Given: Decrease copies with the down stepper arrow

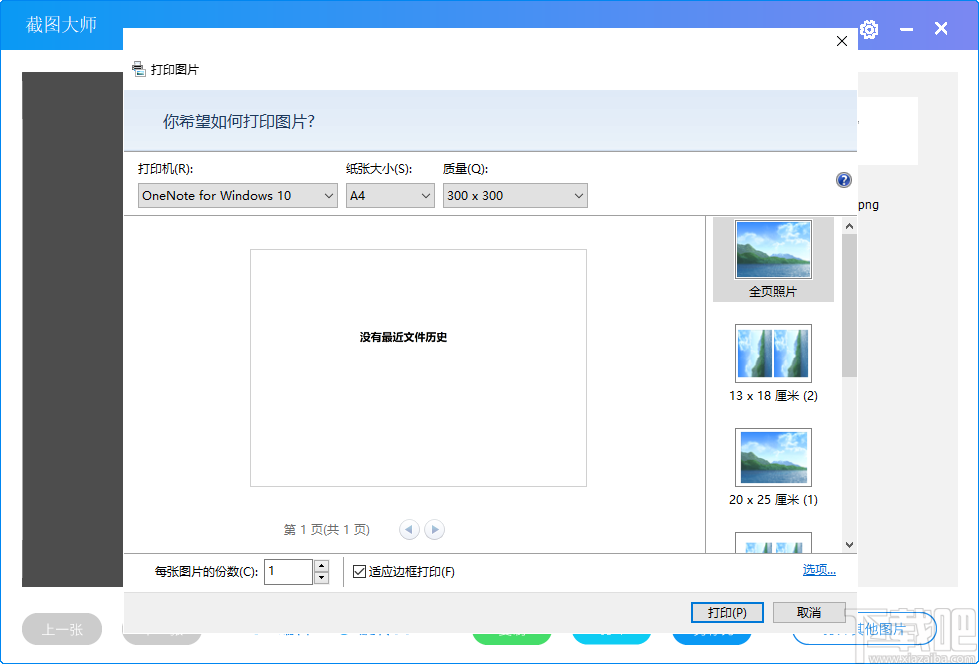Looking at the screenshot, I should coord(320,577).
